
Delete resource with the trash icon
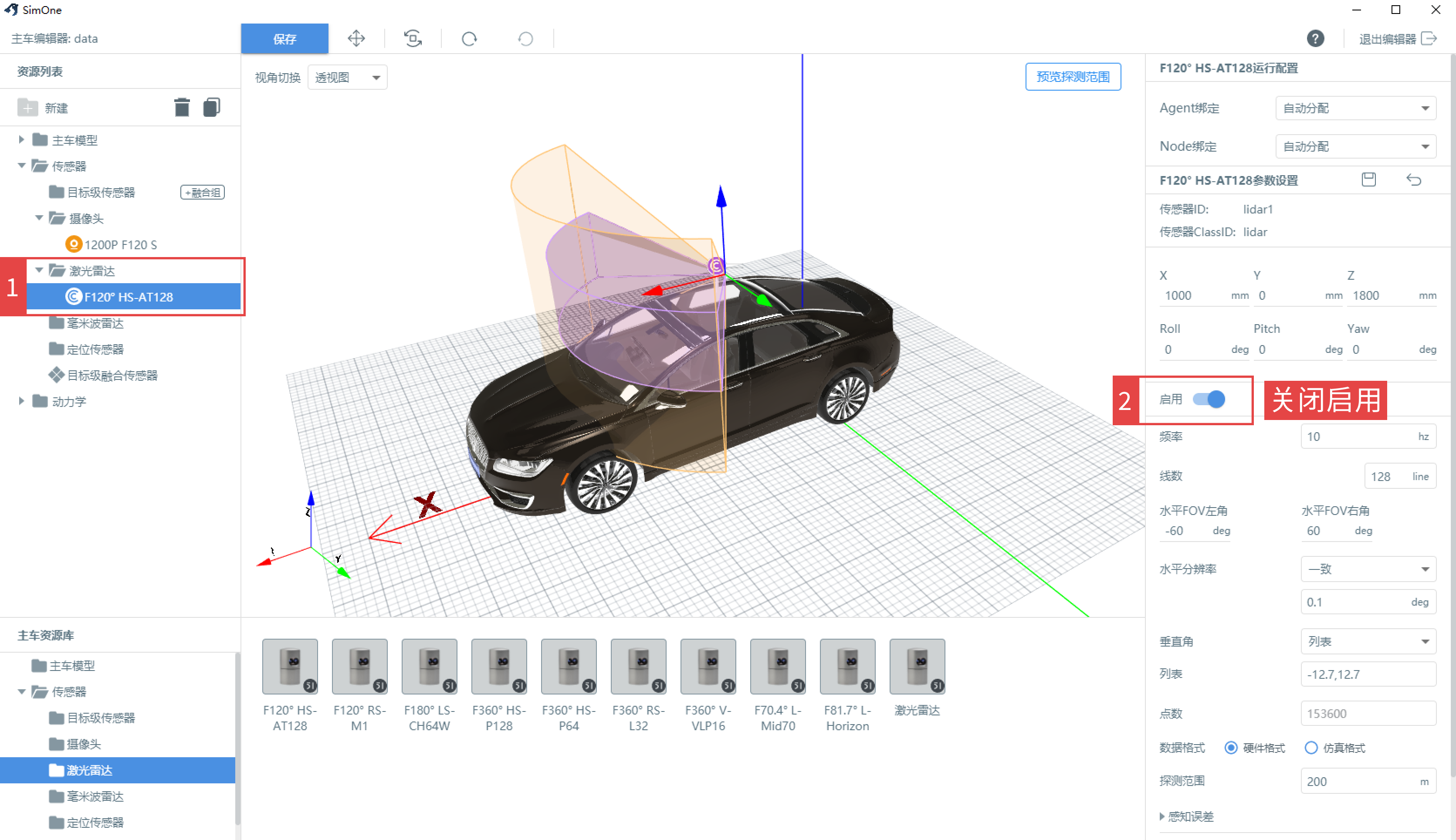[182, 107]
